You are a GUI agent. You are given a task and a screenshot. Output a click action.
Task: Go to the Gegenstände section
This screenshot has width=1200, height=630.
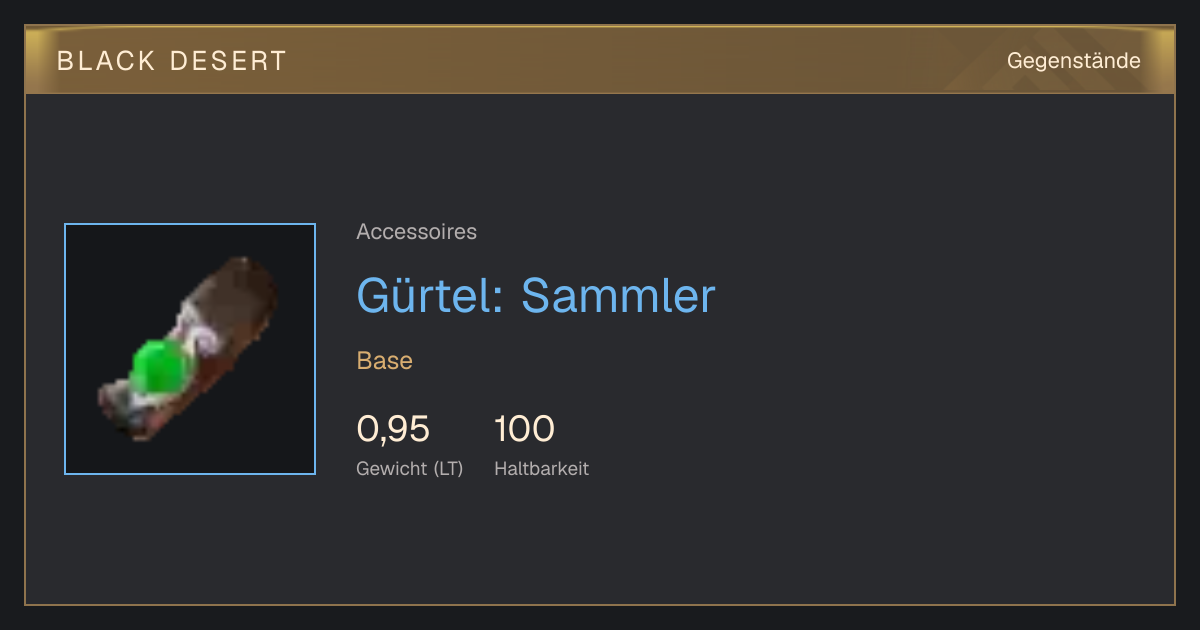(1073, 61)
